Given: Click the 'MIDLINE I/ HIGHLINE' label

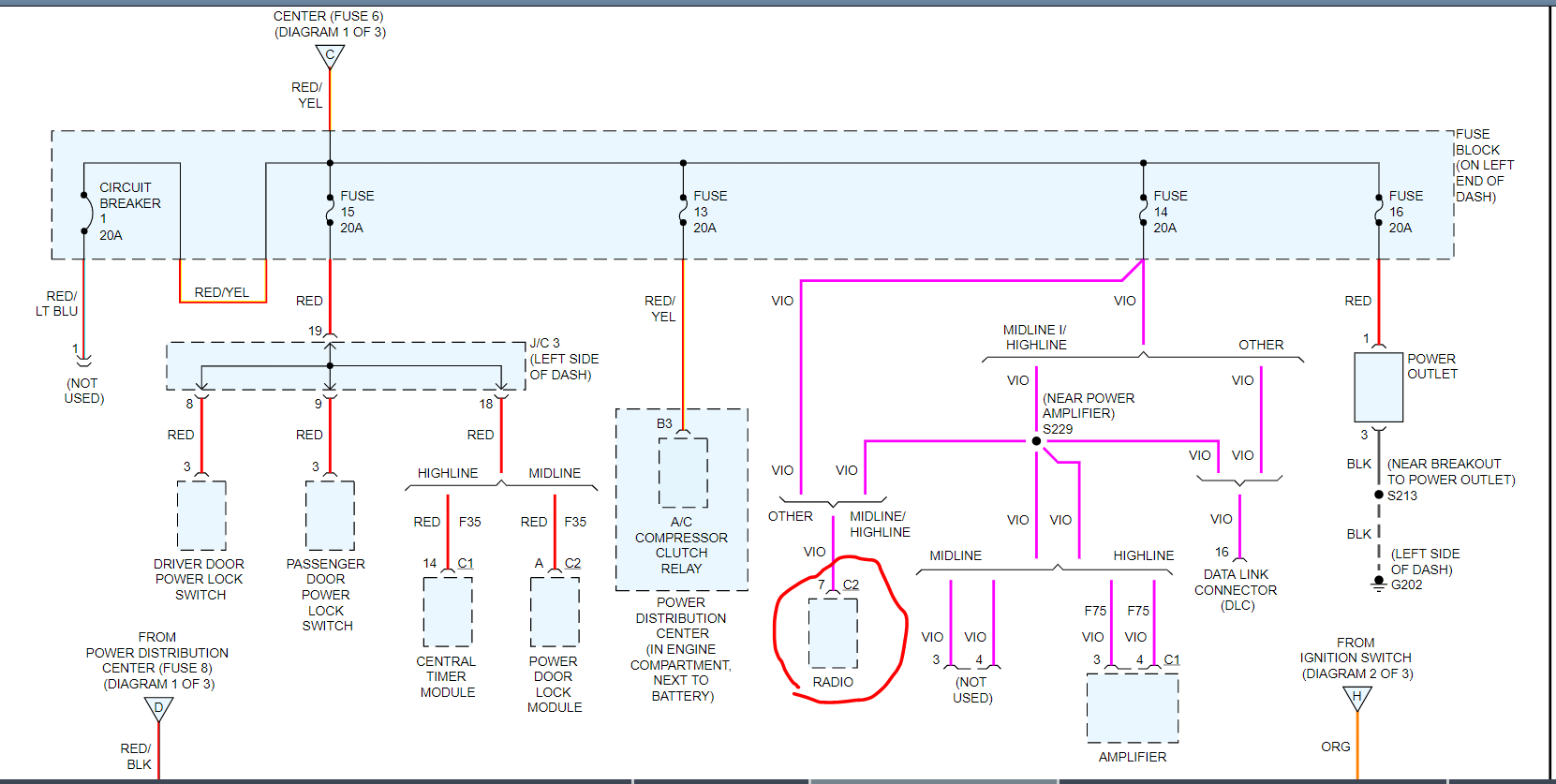Looking at the screenshot, I should pyautogui.click(x=1035, y=337).
